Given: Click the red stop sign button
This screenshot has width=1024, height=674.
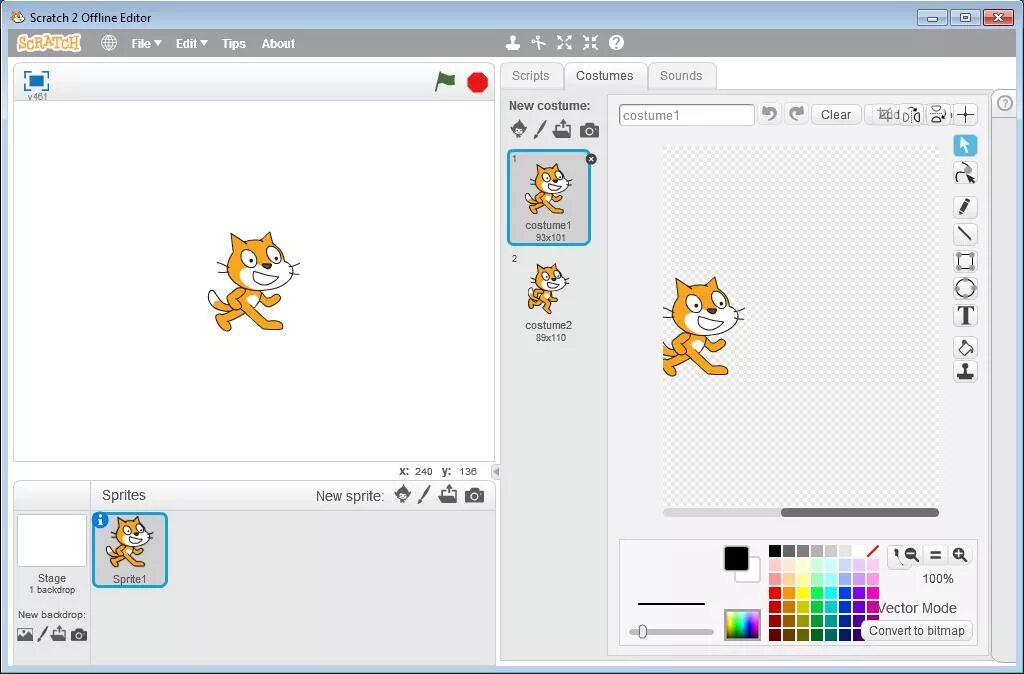Looking at the screenshot, I should (x=477, y=82).
